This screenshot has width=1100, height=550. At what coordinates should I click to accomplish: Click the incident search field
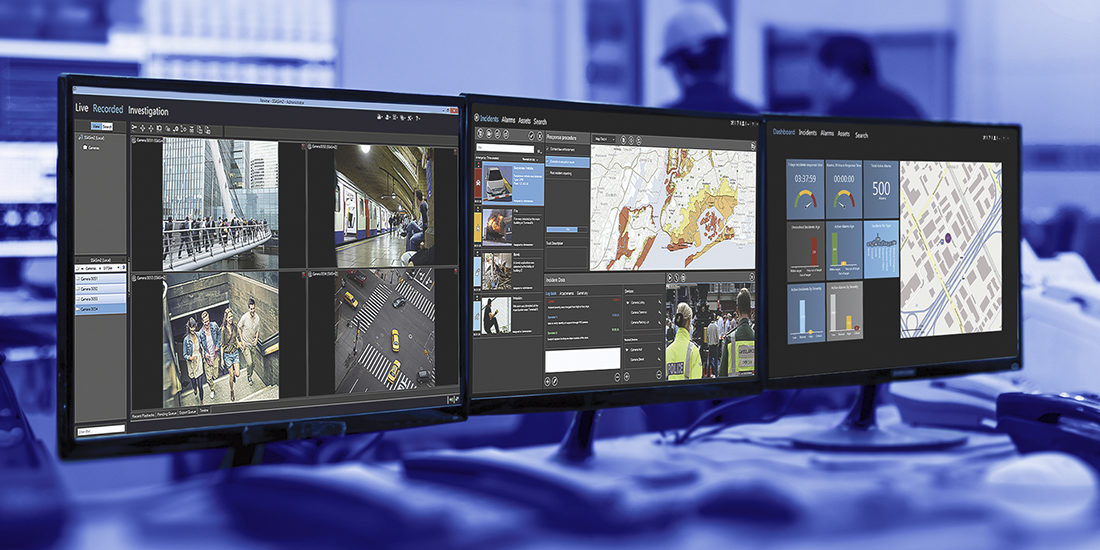pos(505,148)
